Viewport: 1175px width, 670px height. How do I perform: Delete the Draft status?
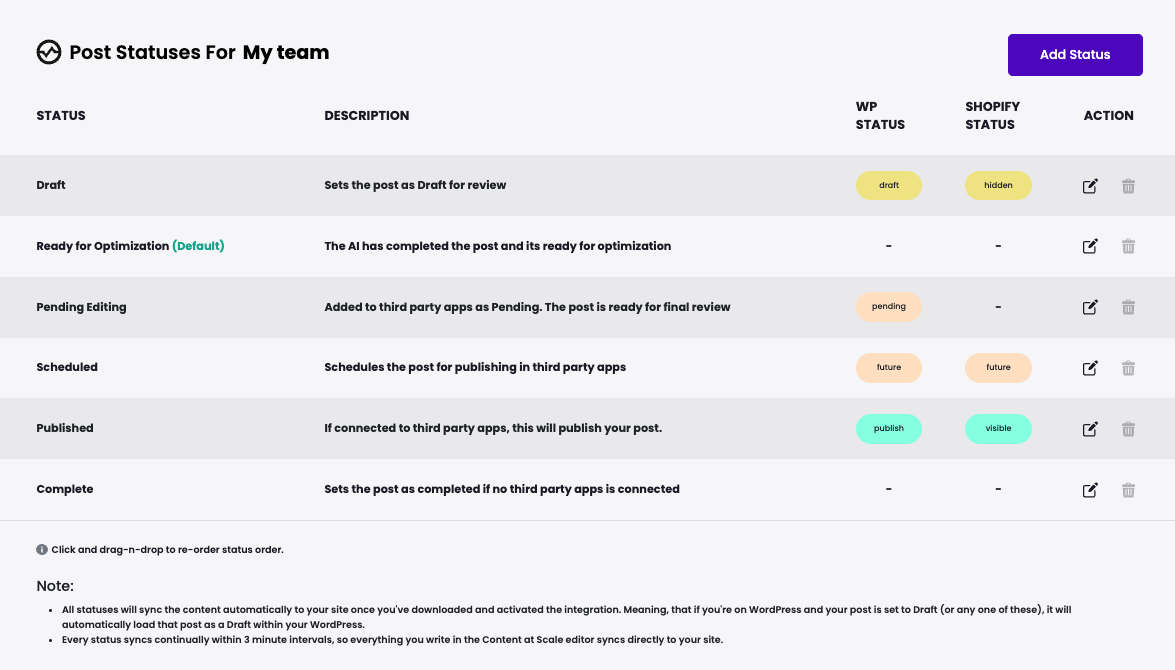click(x=1128, y=186)
